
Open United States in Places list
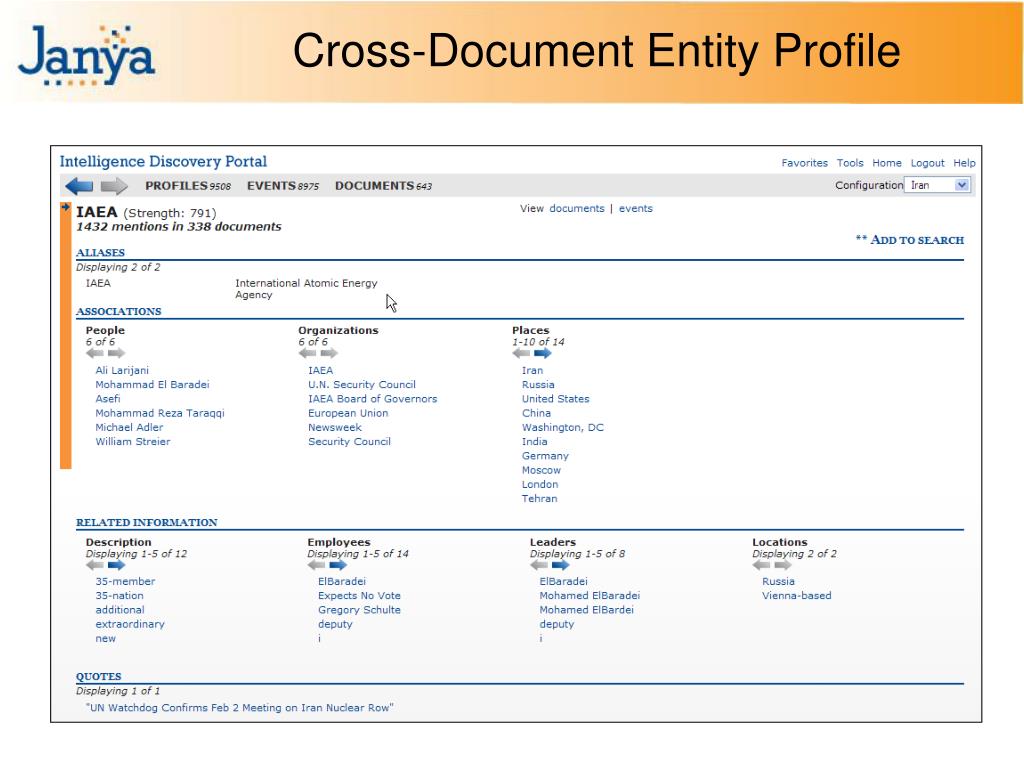click(x=556, y=399)
